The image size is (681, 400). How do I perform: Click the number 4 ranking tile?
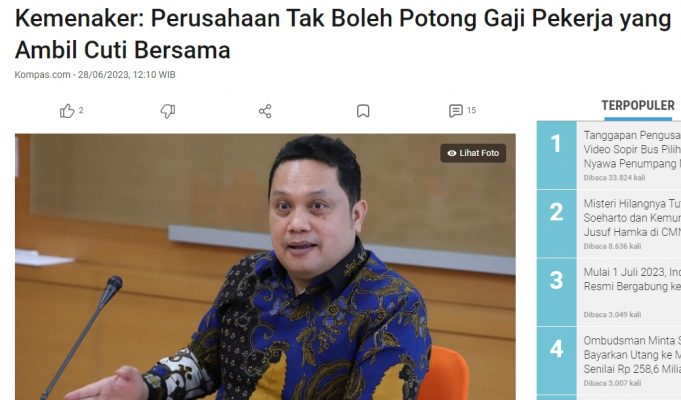(x=556, y=361)
